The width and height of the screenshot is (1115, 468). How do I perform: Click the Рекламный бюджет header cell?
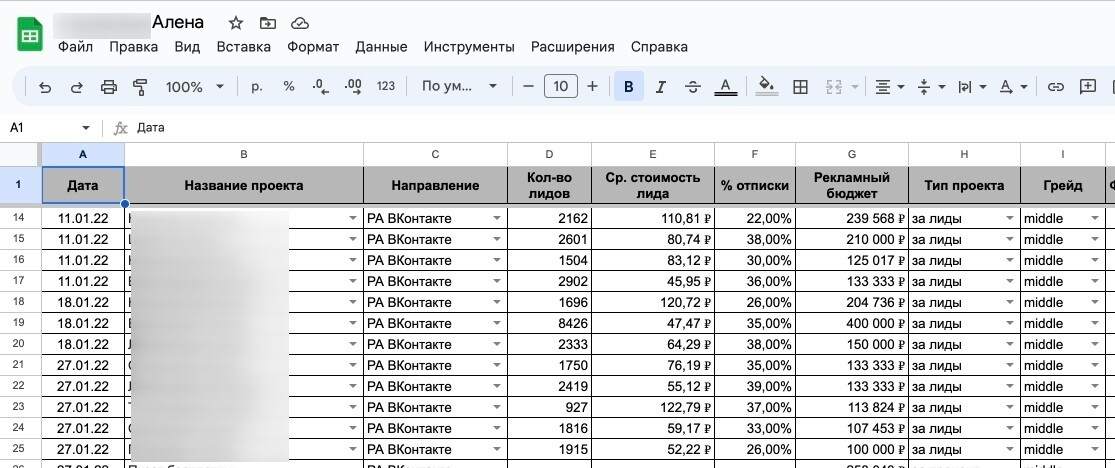[x=852, y=186]
